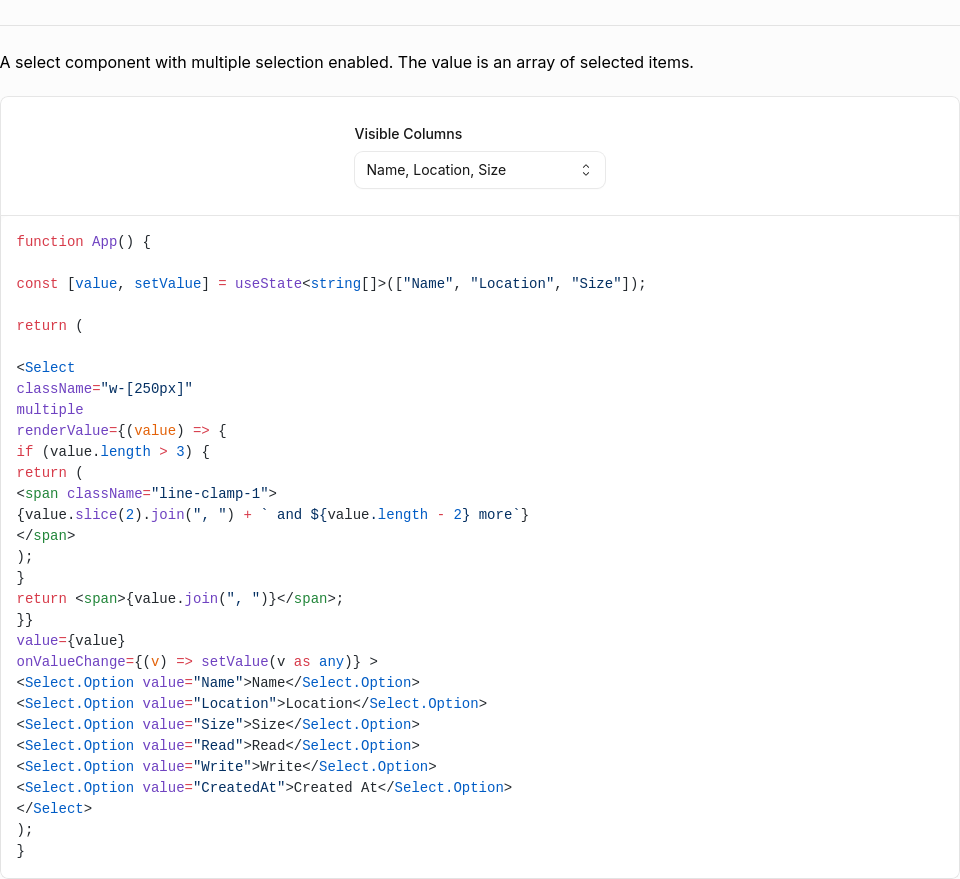The width and height of the screenshot is (960, 879).
Task: Click the "value={value}" code line
Action: [x=70, y=641]
